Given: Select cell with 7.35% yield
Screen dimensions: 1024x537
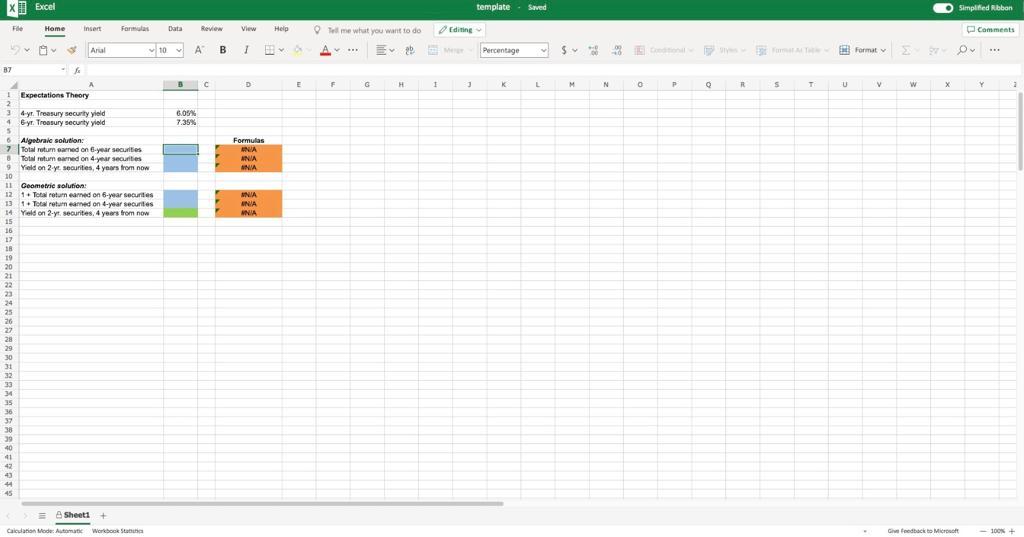Looking at the screenshot, I should click(x=180, y=122).
